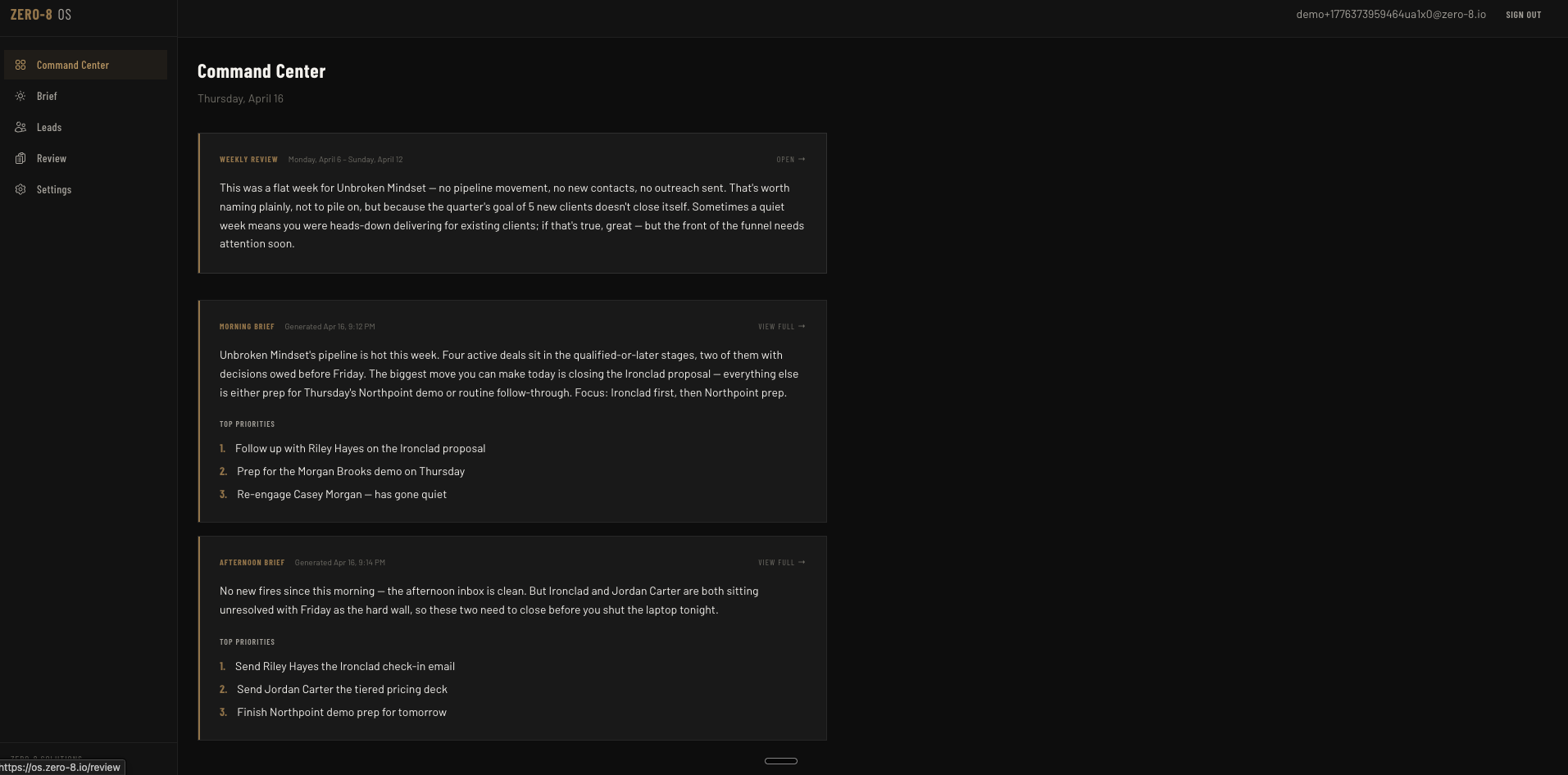Open Settings text label in sidebar
1568x775 pixels.
(54, 189)
